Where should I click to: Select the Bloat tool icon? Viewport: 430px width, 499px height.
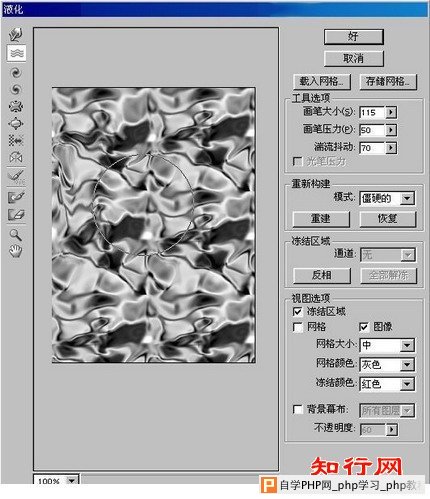[x=16, y=124]
